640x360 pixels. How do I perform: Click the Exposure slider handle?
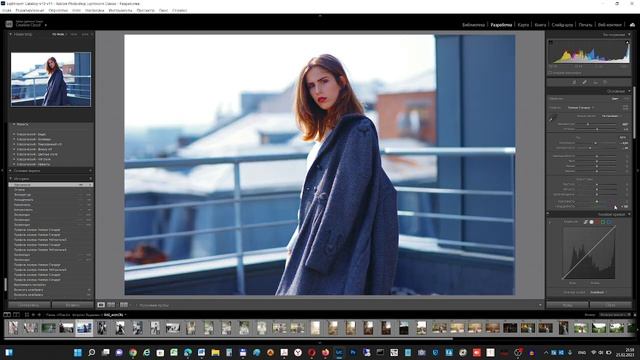(596, 143)
